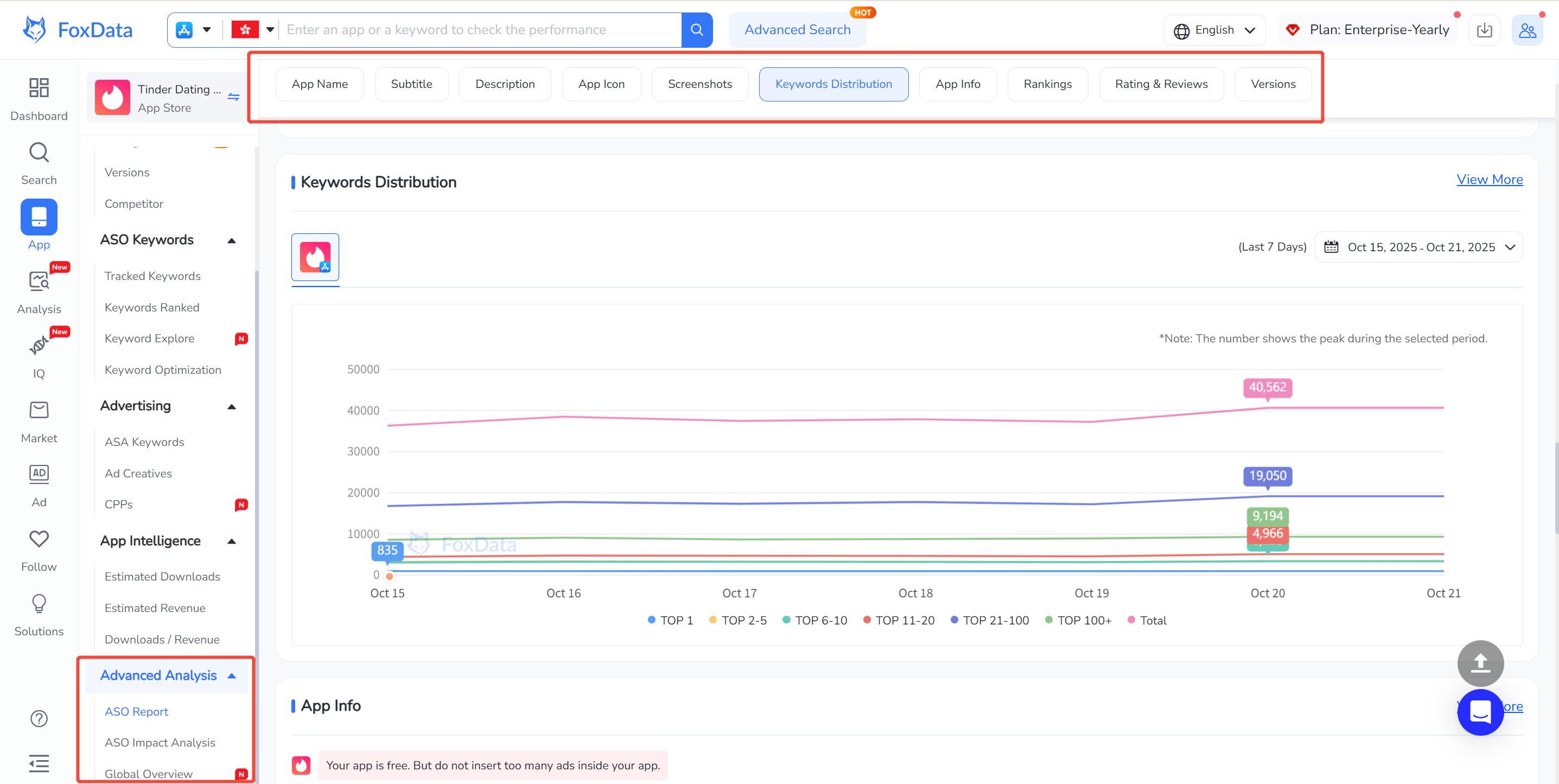This screenshot has width=1559, height=784.
Task: Click the blue search magnifier button
Action: 697,30
